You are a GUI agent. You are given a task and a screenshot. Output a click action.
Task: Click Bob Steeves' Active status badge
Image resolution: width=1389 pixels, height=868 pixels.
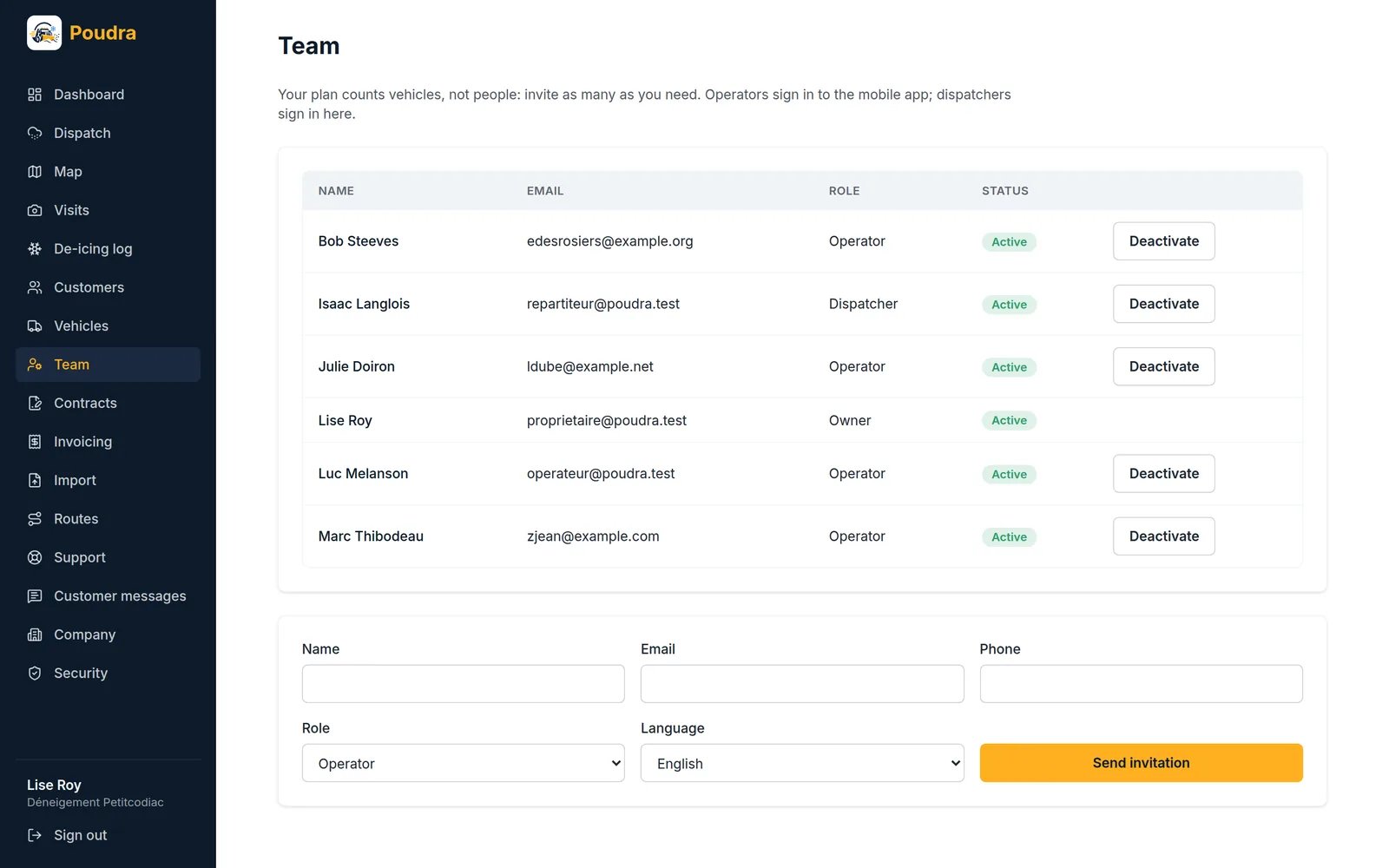[x=1010, y=242]
